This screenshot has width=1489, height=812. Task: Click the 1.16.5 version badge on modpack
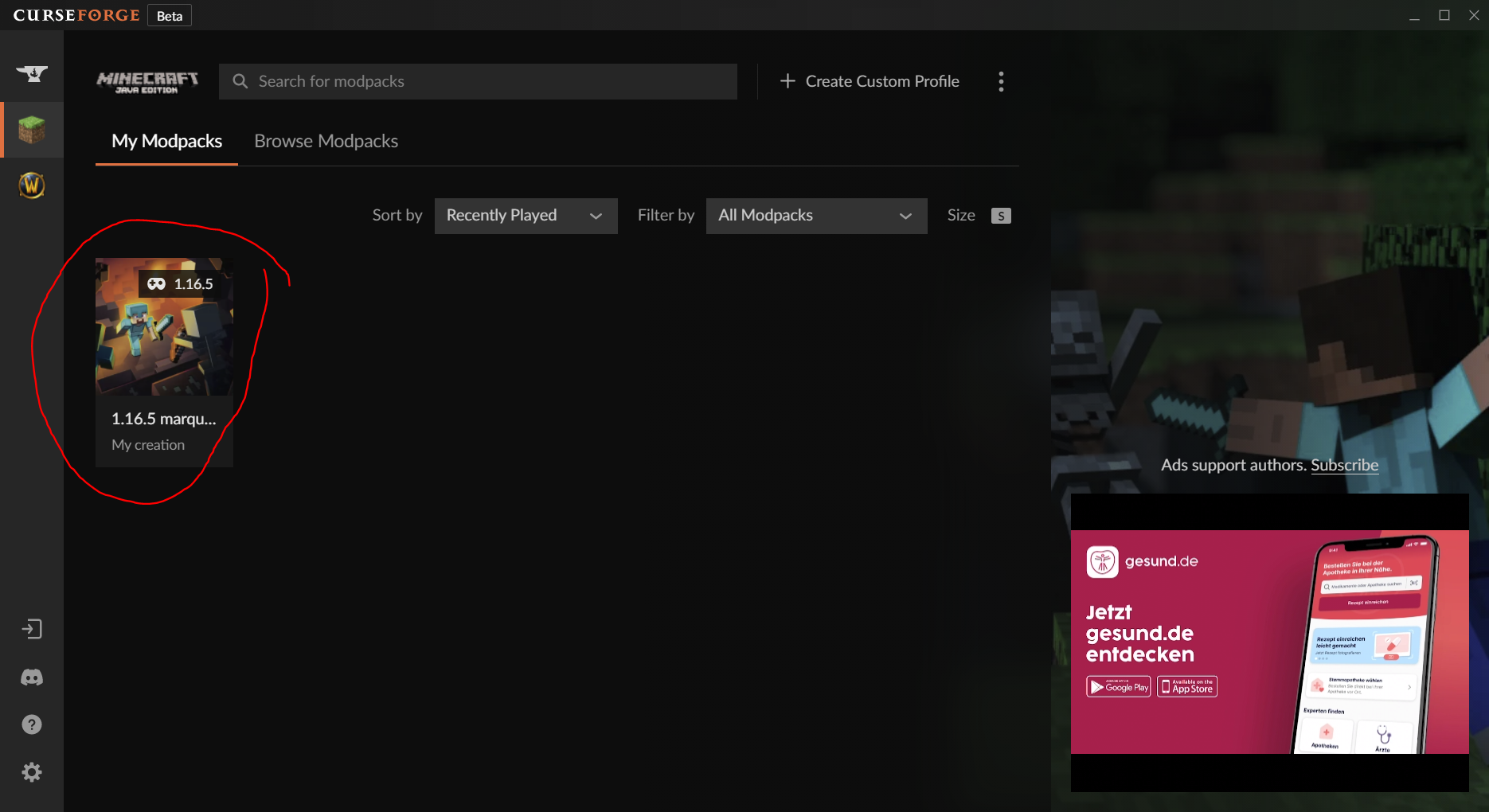tap(181, 284)
